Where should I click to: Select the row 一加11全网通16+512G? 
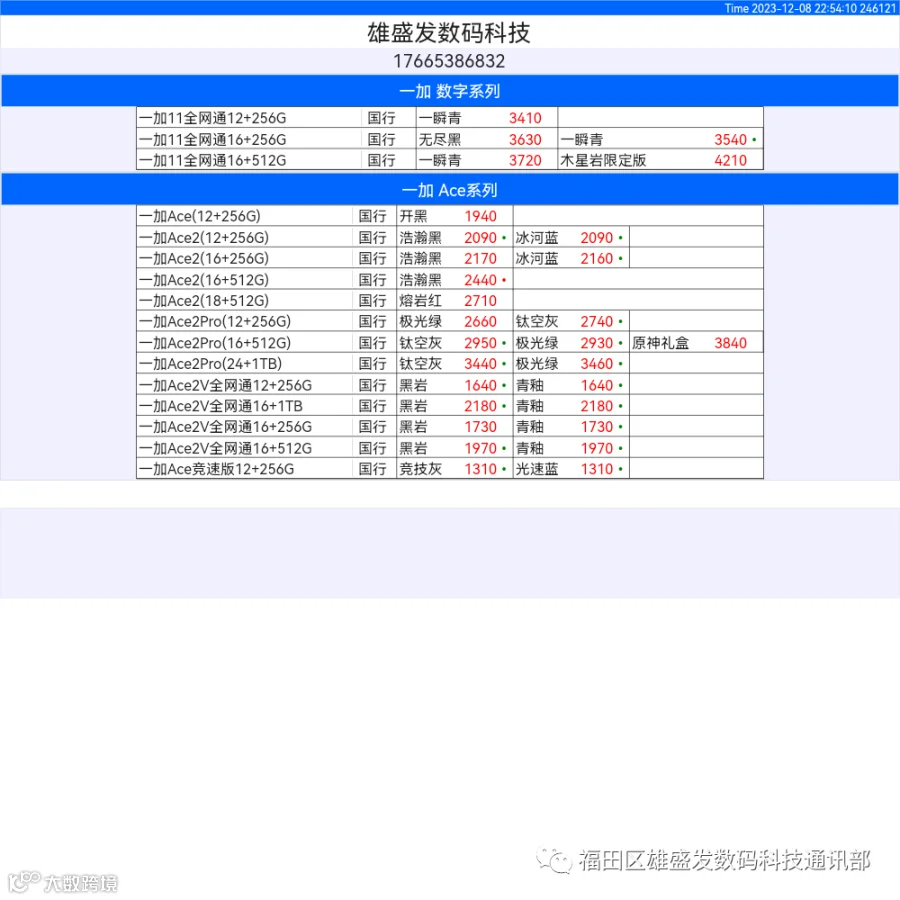(449, 160)
